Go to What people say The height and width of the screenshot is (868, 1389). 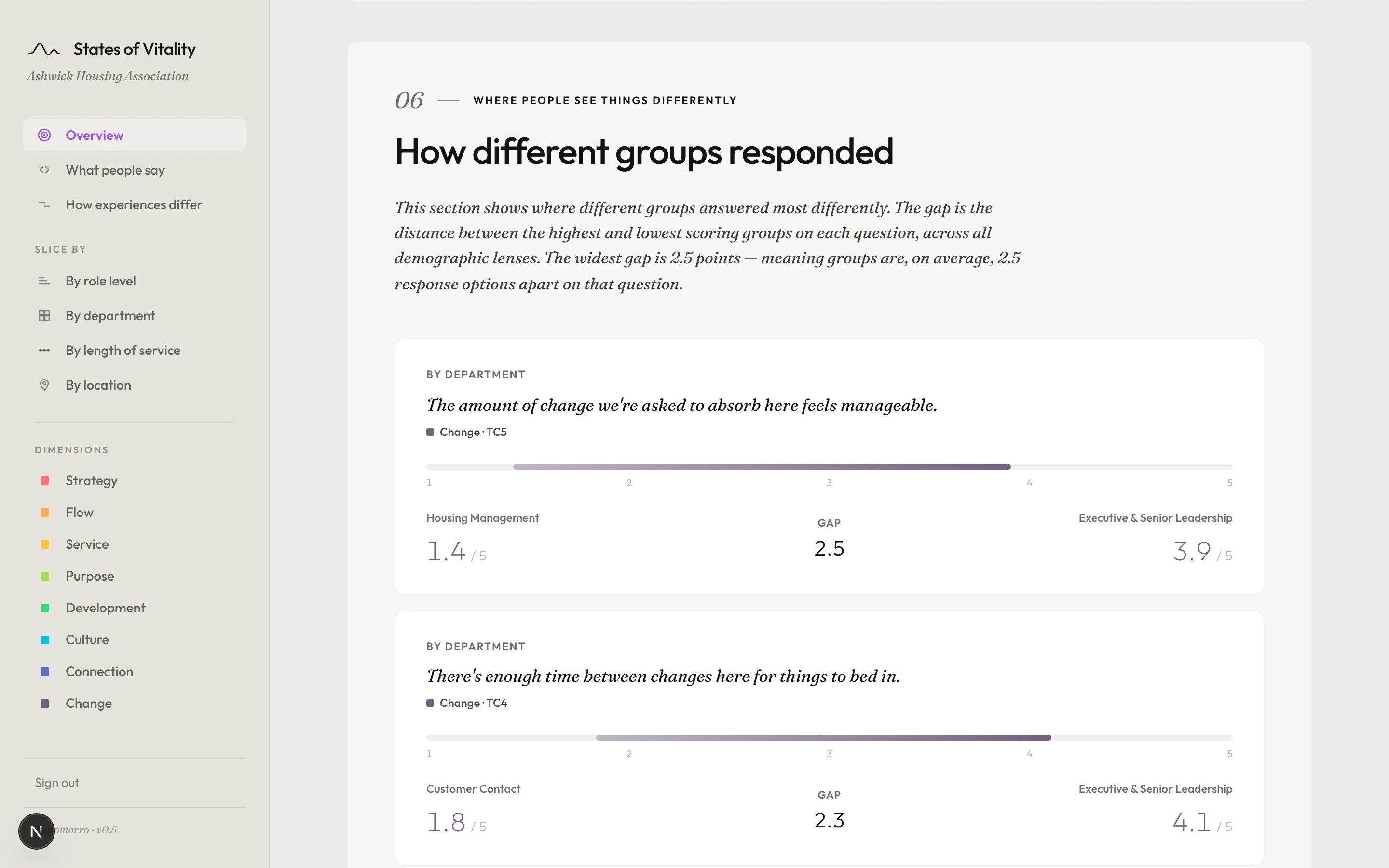[x=134, y=170]
